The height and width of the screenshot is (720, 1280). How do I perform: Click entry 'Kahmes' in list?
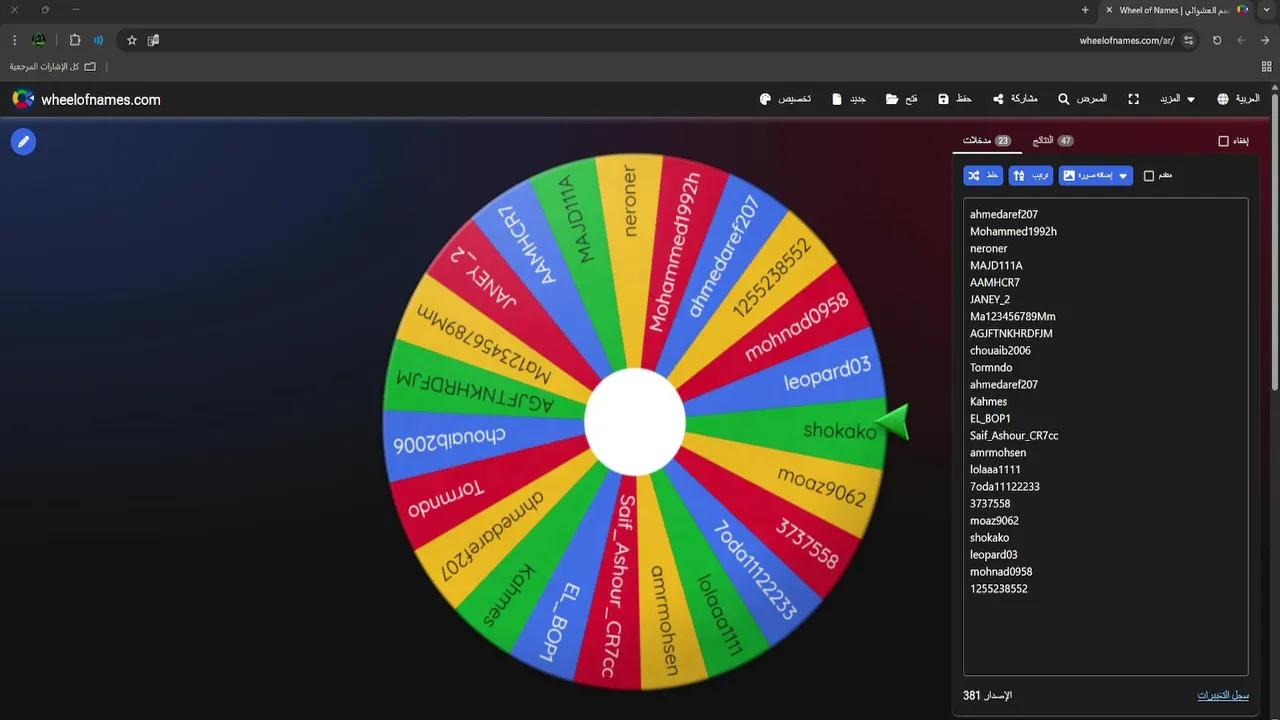[x=988, y=402]
